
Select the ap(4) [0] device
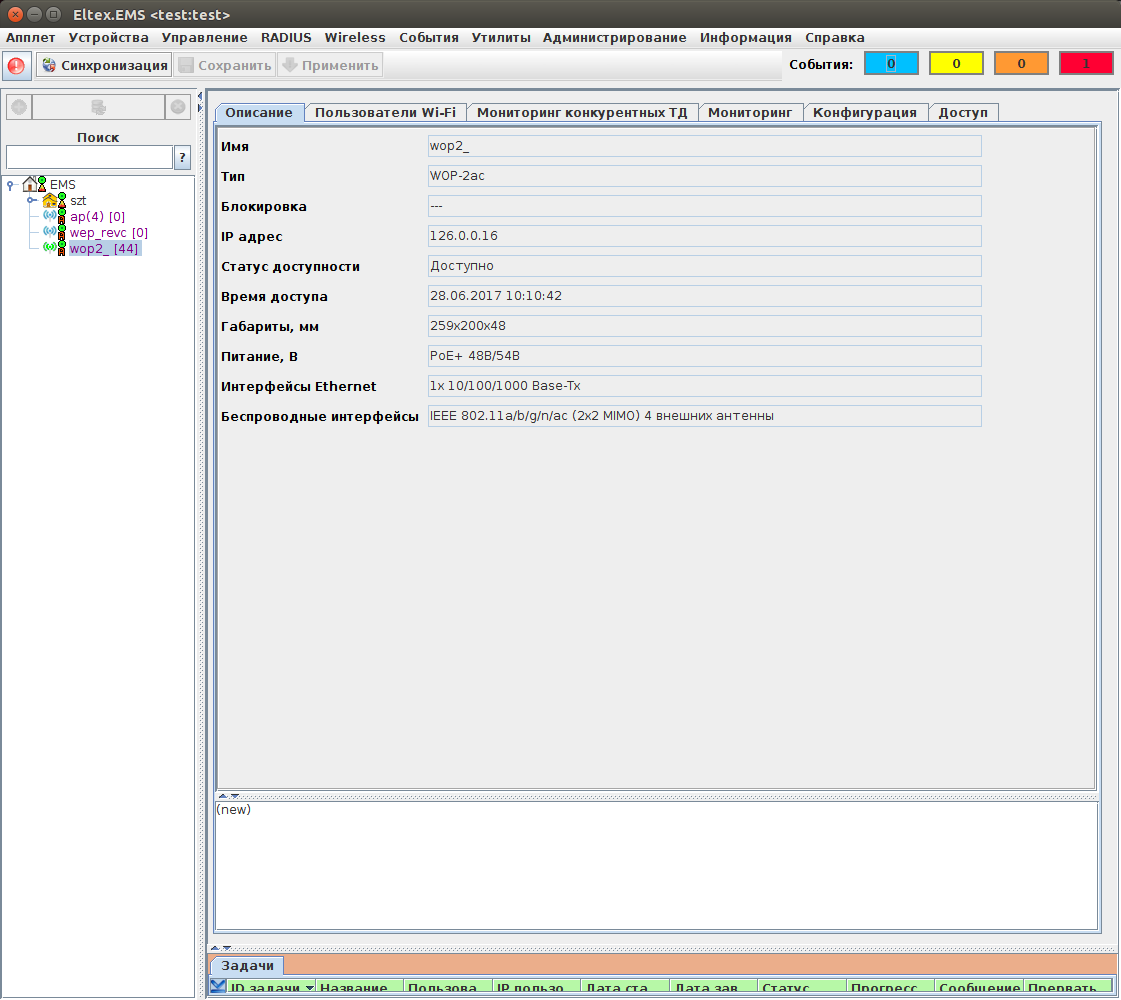pos(97,217)
